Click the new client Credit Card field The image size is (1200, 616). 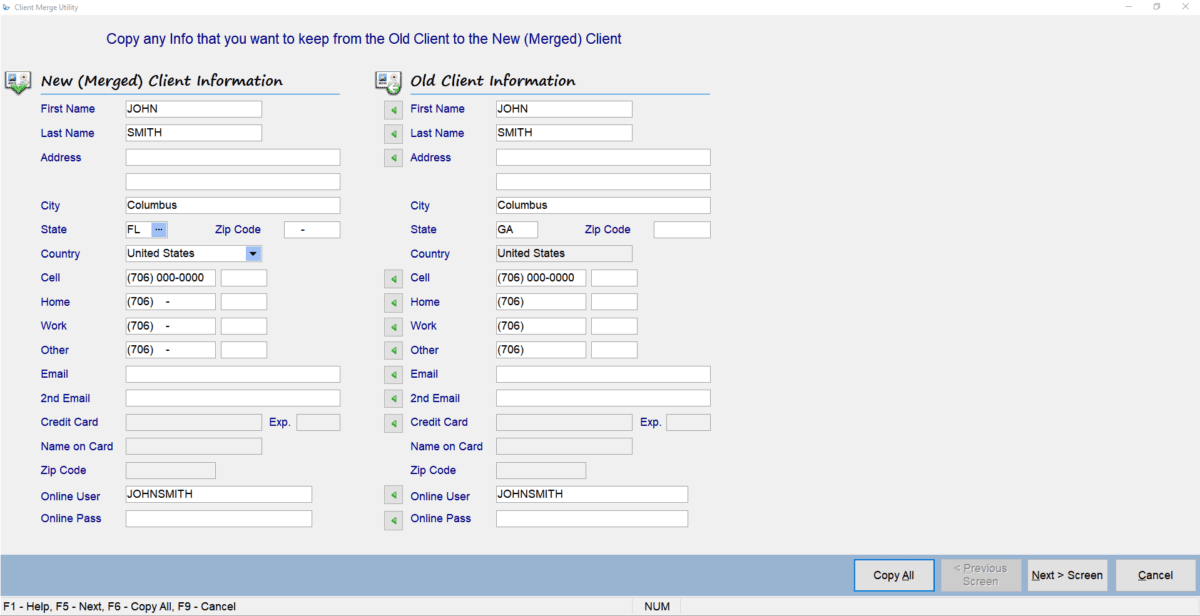click(x=194, y=422)
